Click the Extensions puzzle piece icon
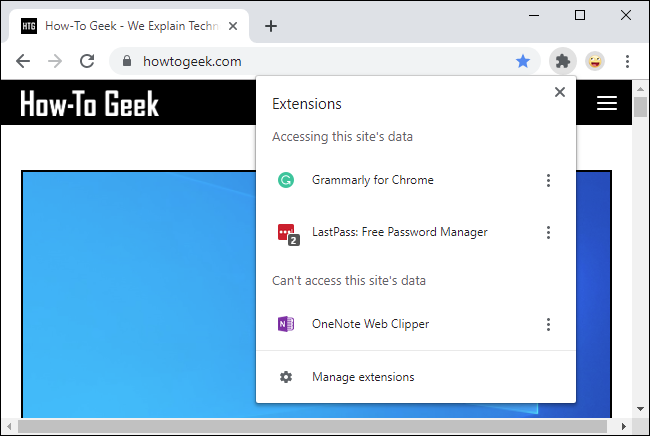 click(x=562, y=61)
